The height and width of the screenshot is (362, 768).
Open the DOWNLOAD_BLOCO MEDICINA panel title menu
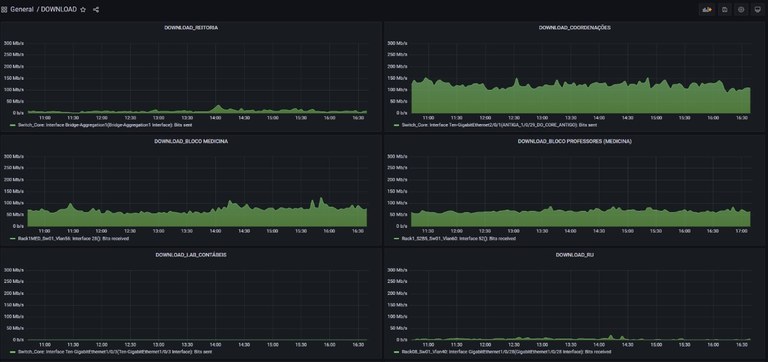191,142
